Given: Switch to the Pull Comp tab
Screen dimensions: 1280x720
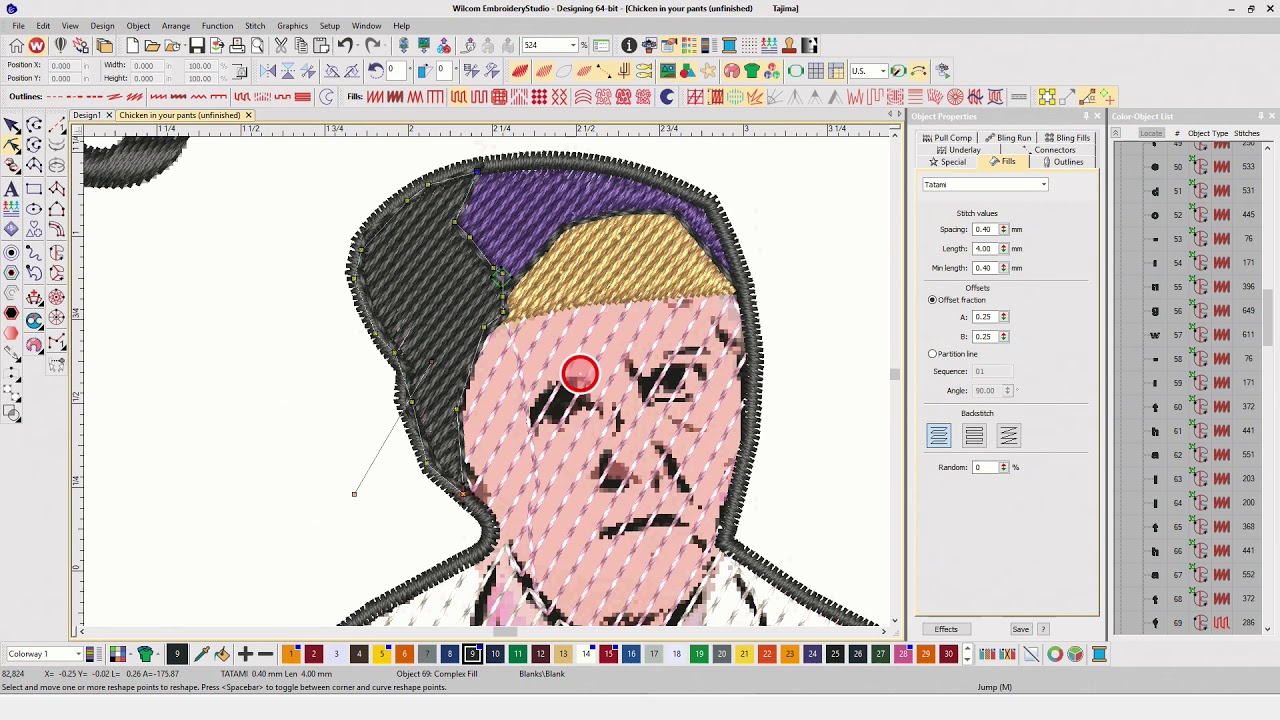Looking at the screenshot, I should point(947,138).
